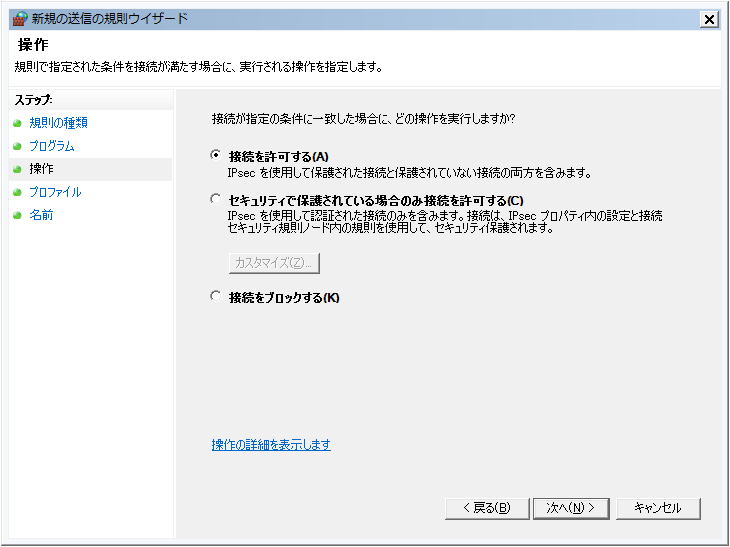The width and height of the screenshot is (730, 547).
Task: Jump to 名前 step
Action: click(x=41, y=215)
